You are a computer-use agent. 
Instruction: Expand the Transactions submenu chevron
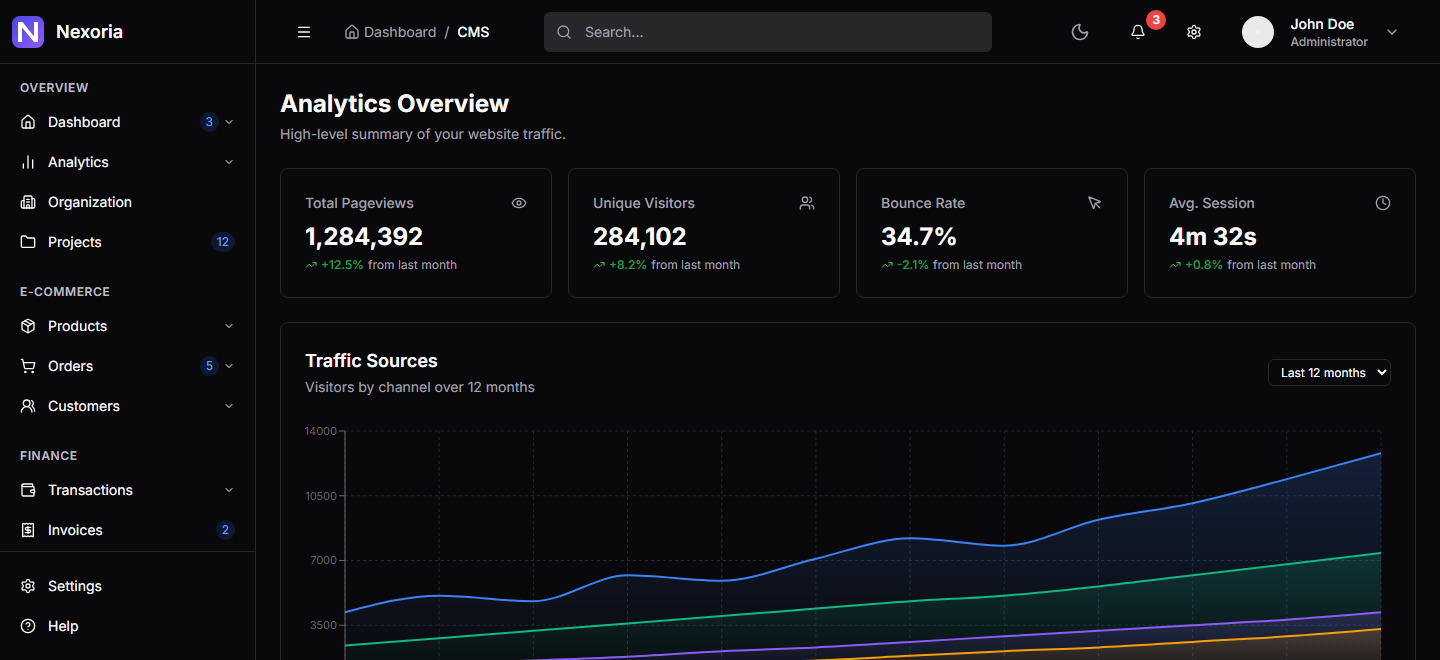pyautogui.click(x=229, y=490)
